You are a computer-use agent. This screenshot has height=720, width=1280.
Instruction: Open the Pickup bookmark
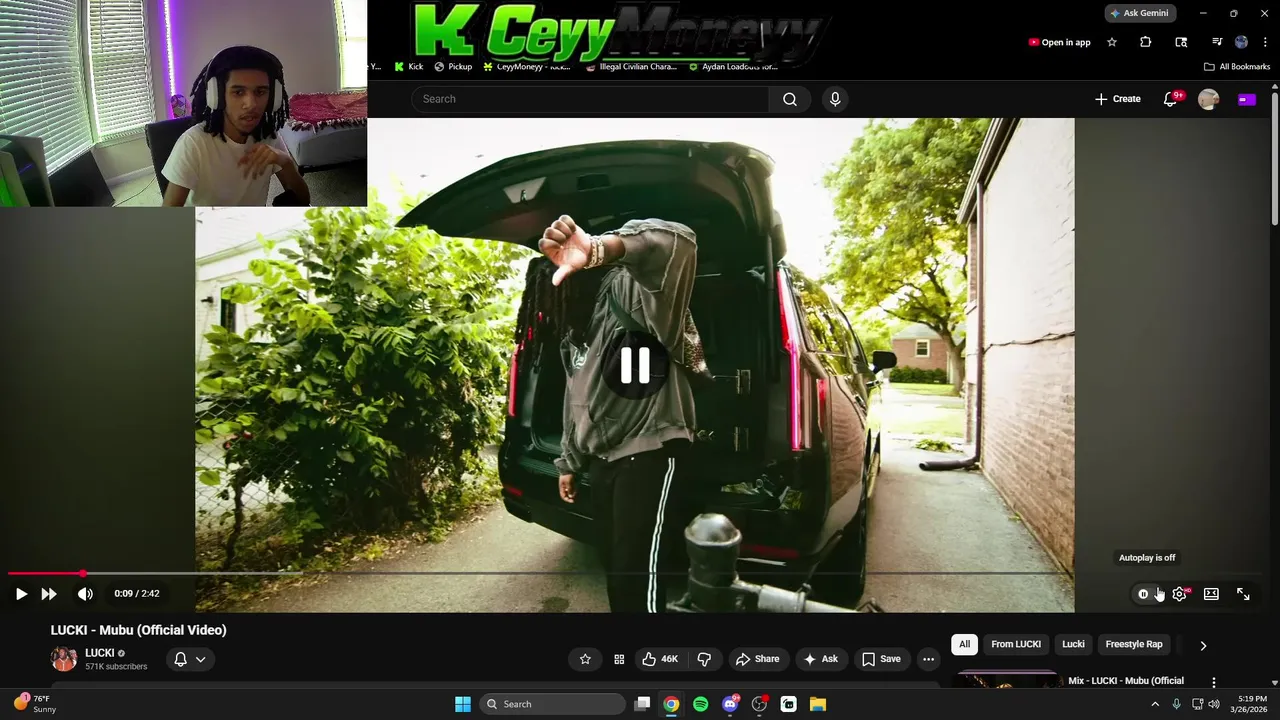tap(453, 67)
